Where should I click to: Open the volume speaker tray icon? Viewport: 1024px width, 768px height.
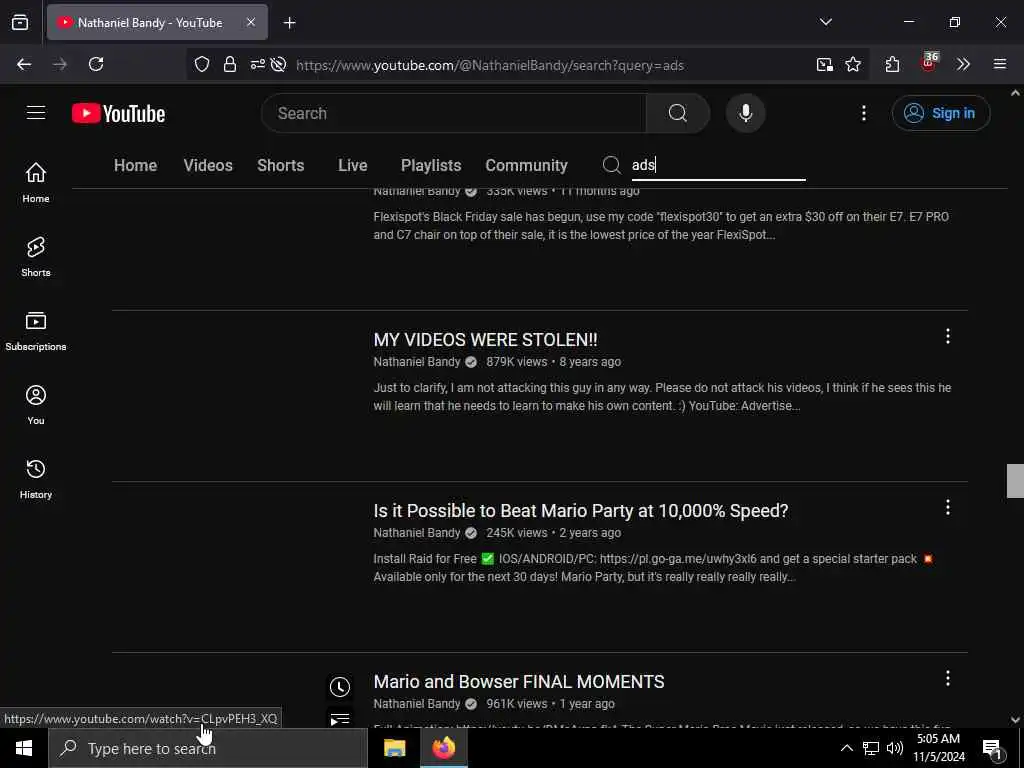[895, 748]
